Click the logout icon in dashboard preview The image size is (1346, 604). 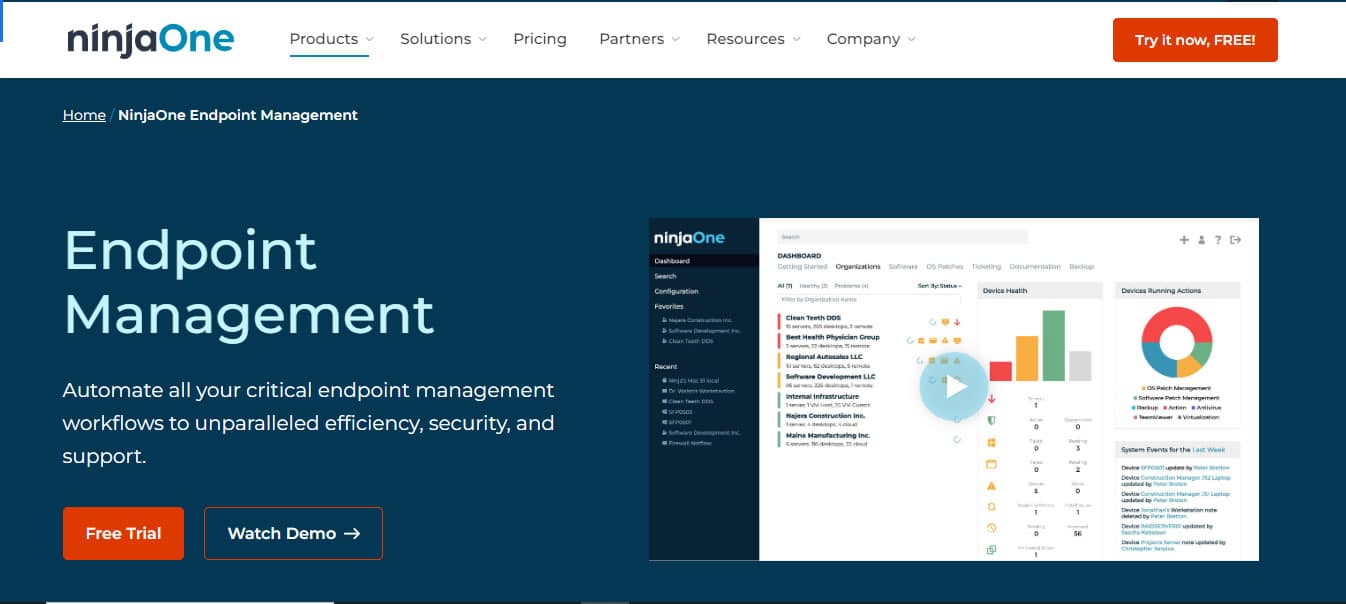pos(1235,240)
